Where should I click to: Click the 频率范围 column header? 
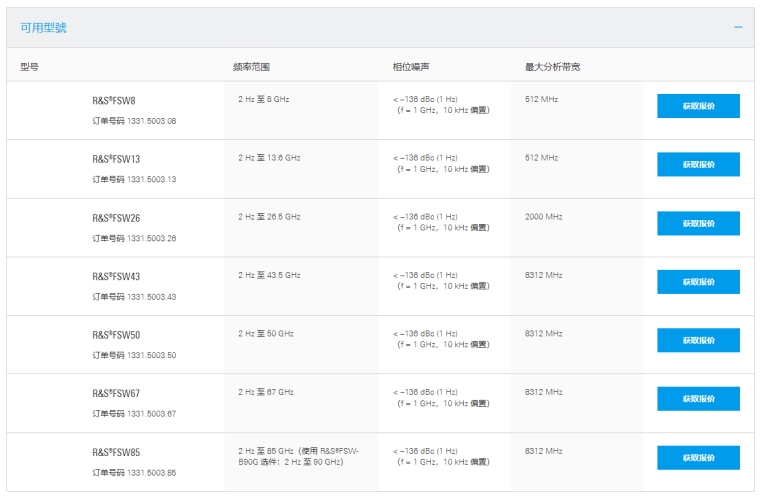[x=251, y=67]
